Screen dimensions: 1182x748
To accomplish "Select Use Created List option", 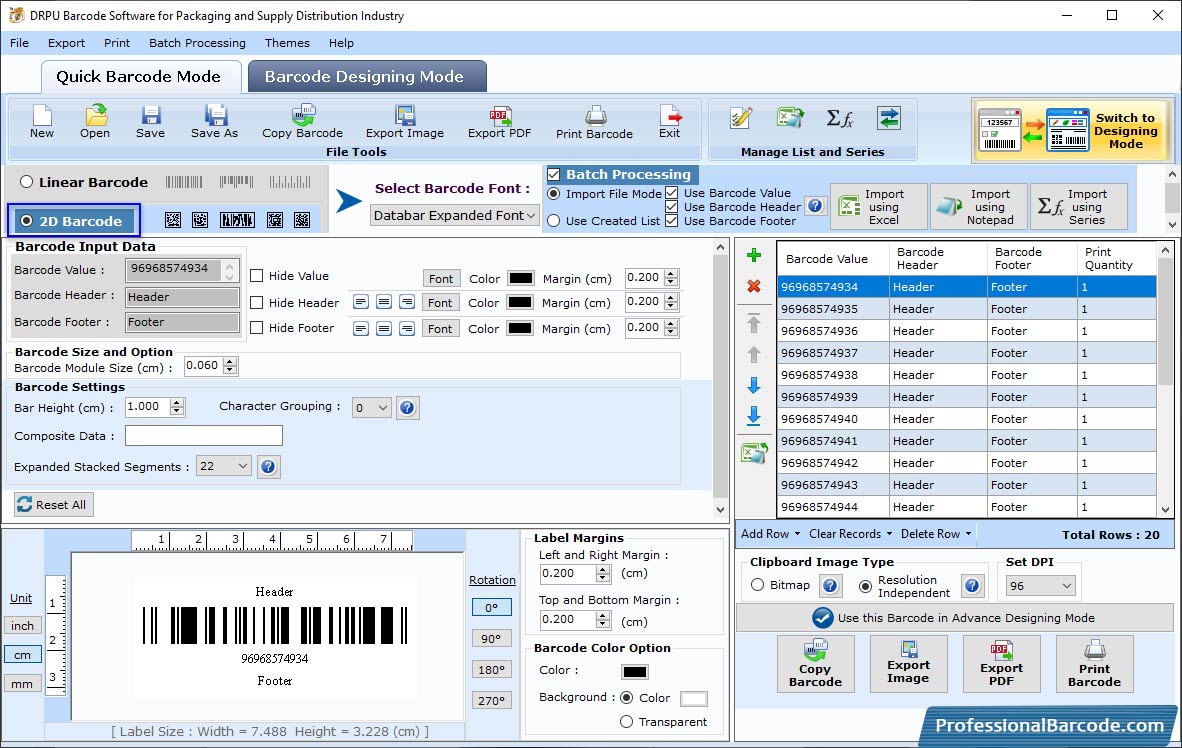I will (x=553, y=221).
